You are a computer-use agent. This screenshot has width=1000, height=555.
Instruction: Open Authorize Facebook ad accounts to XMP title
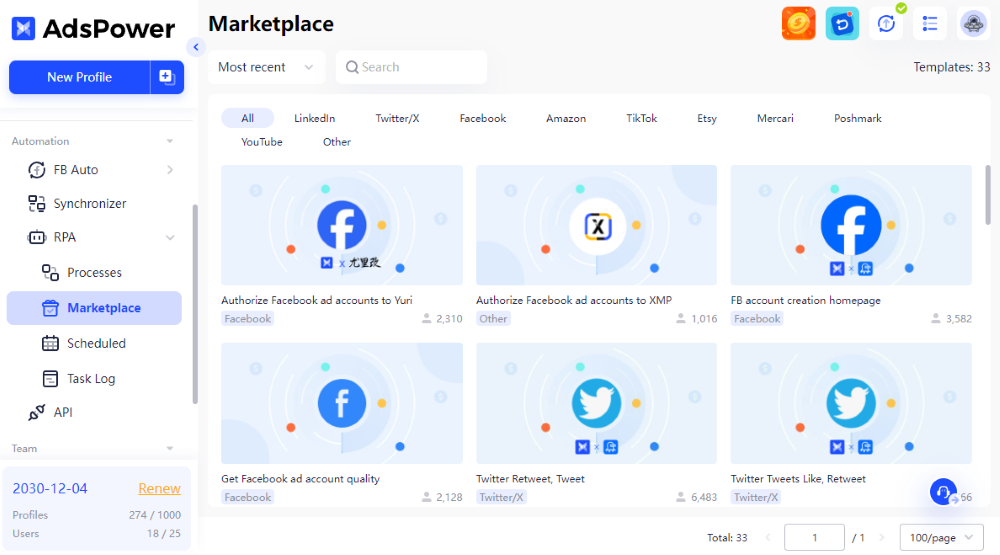(574, 300)
